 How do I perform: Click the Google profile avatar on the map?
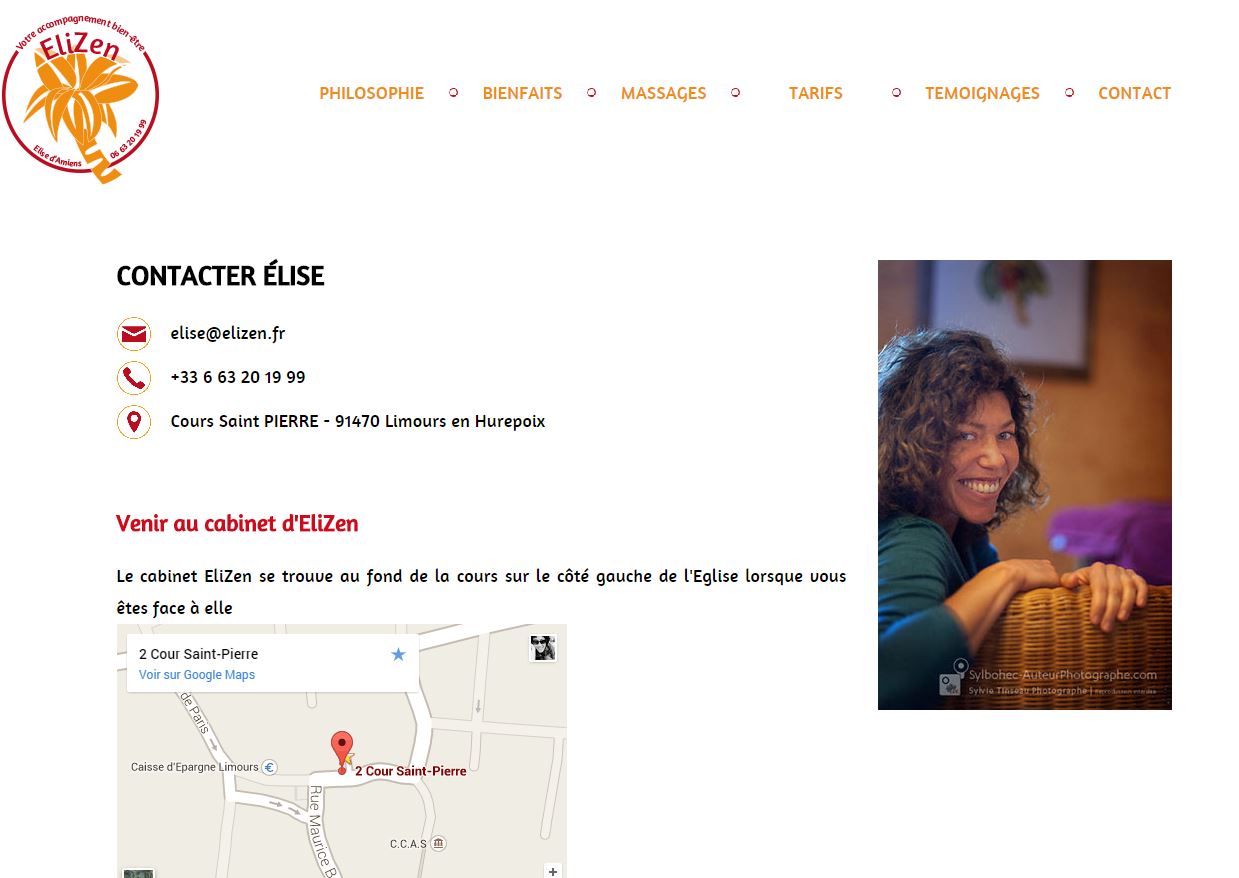click(543, 648)
